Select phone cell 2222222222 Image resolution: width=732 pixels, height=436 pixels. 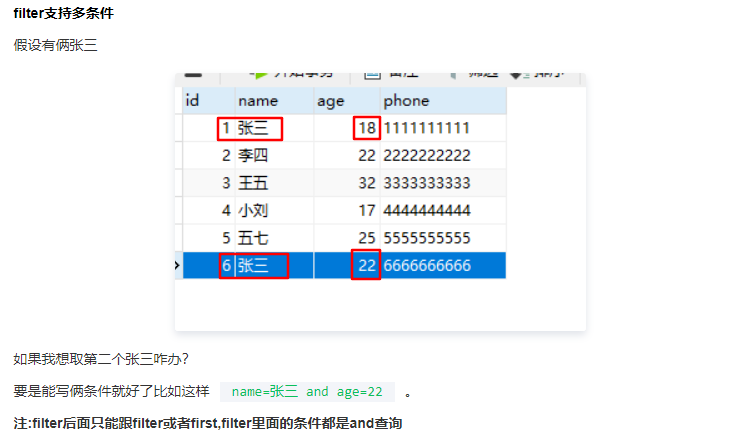(x=443, y=155)
